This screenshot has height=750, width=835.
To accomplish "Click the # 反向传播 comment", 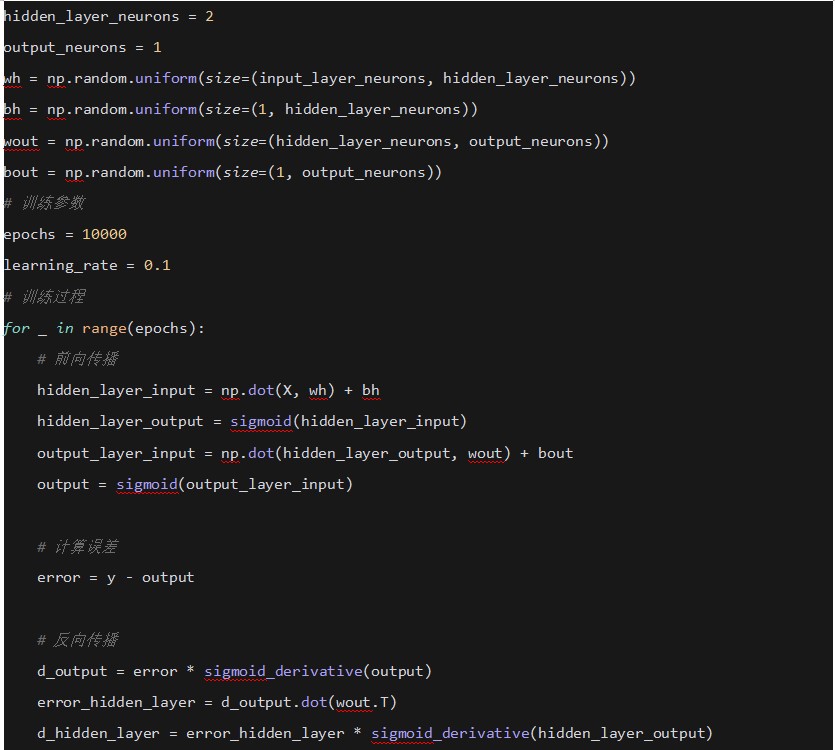I will click(x=78, y=640).
